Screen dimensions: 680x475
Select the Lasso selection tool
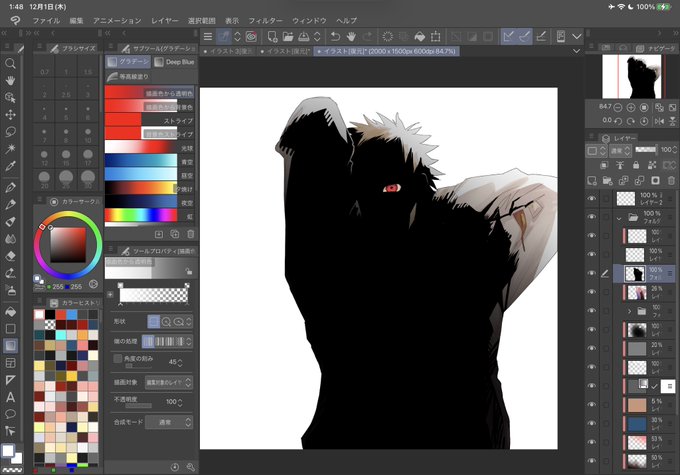coord(10,132)
